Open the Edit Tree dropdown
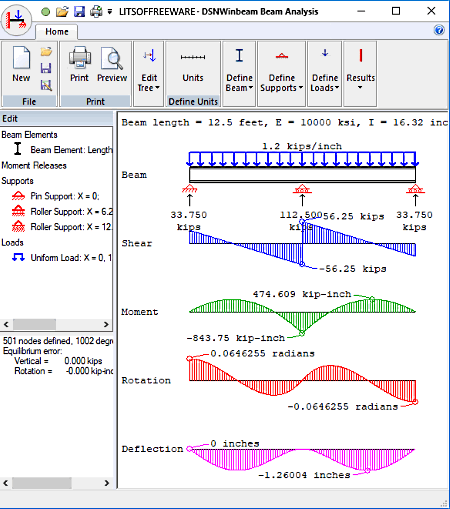The height and width of the screenshot is (509, 450). 149,73
